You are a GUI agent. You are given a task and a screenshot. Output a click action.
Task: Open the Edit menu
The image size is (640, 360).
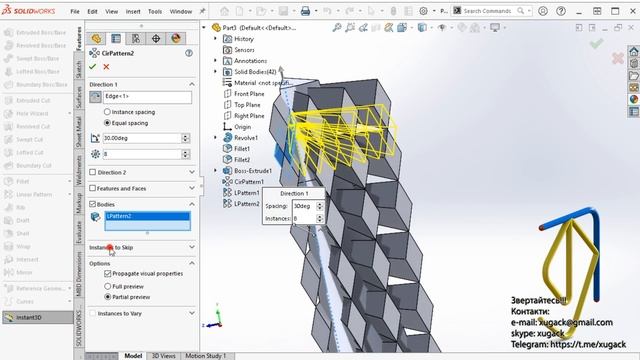tap(92, 11)
